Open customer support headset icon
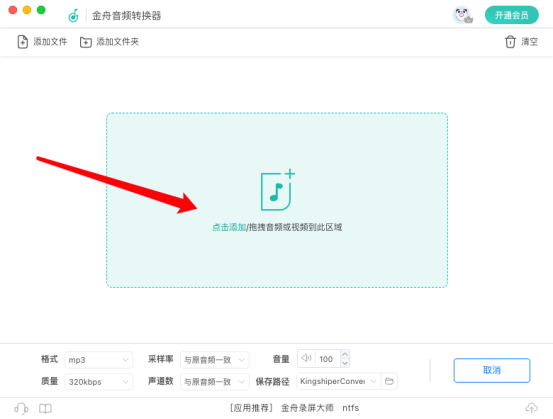The width and height of the screenshot is (553, 419). click(21, 408)
